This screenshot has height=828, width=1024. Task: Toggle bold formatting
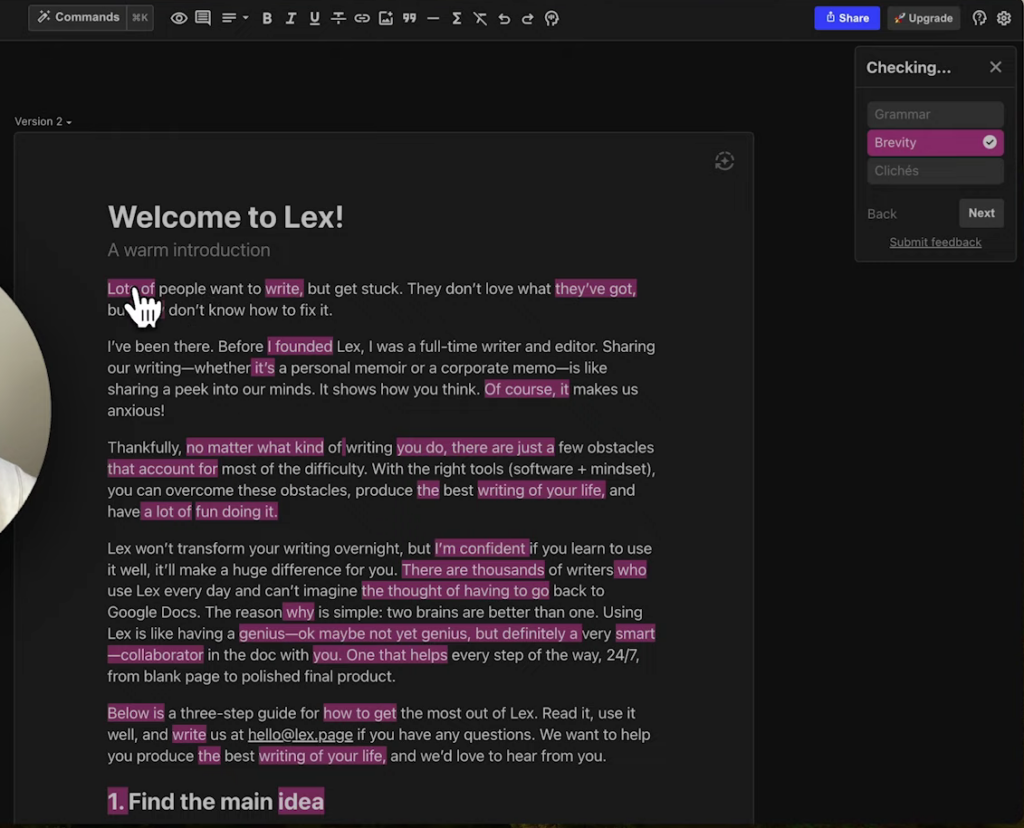pyautogui.click(x=267, y=18)
